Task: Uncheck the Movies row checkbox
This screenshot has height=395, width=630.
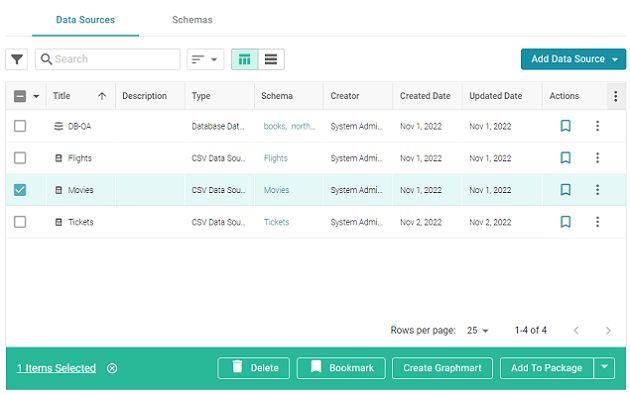Action: pos(20,190)
